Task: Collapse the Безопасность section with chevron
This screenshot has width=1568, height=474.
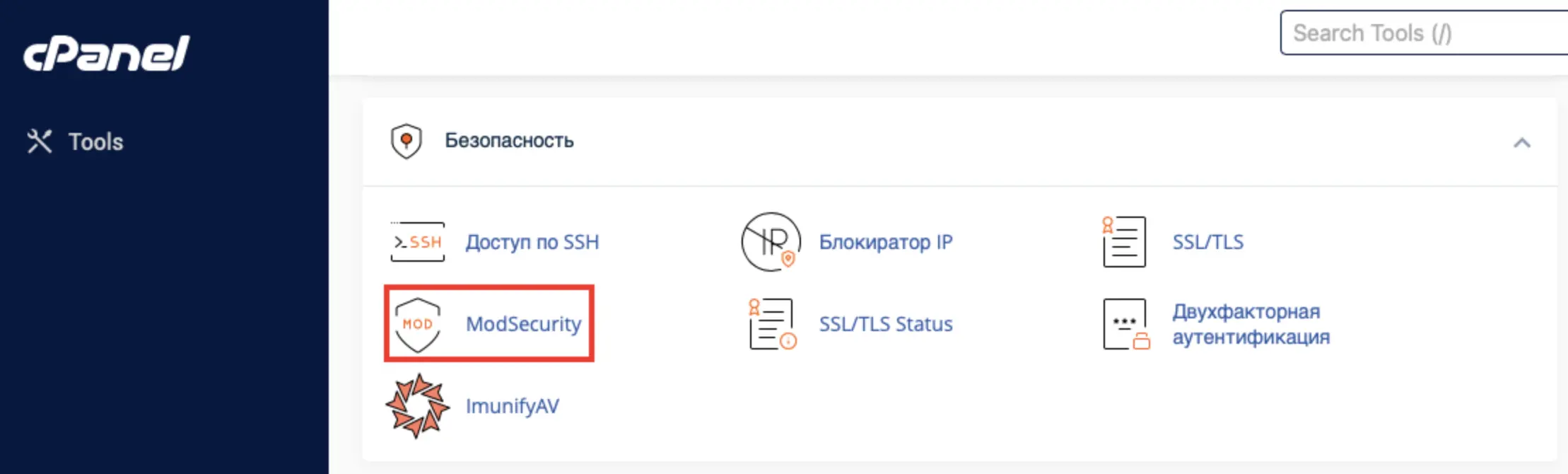Action: (x=1522, y=143)
